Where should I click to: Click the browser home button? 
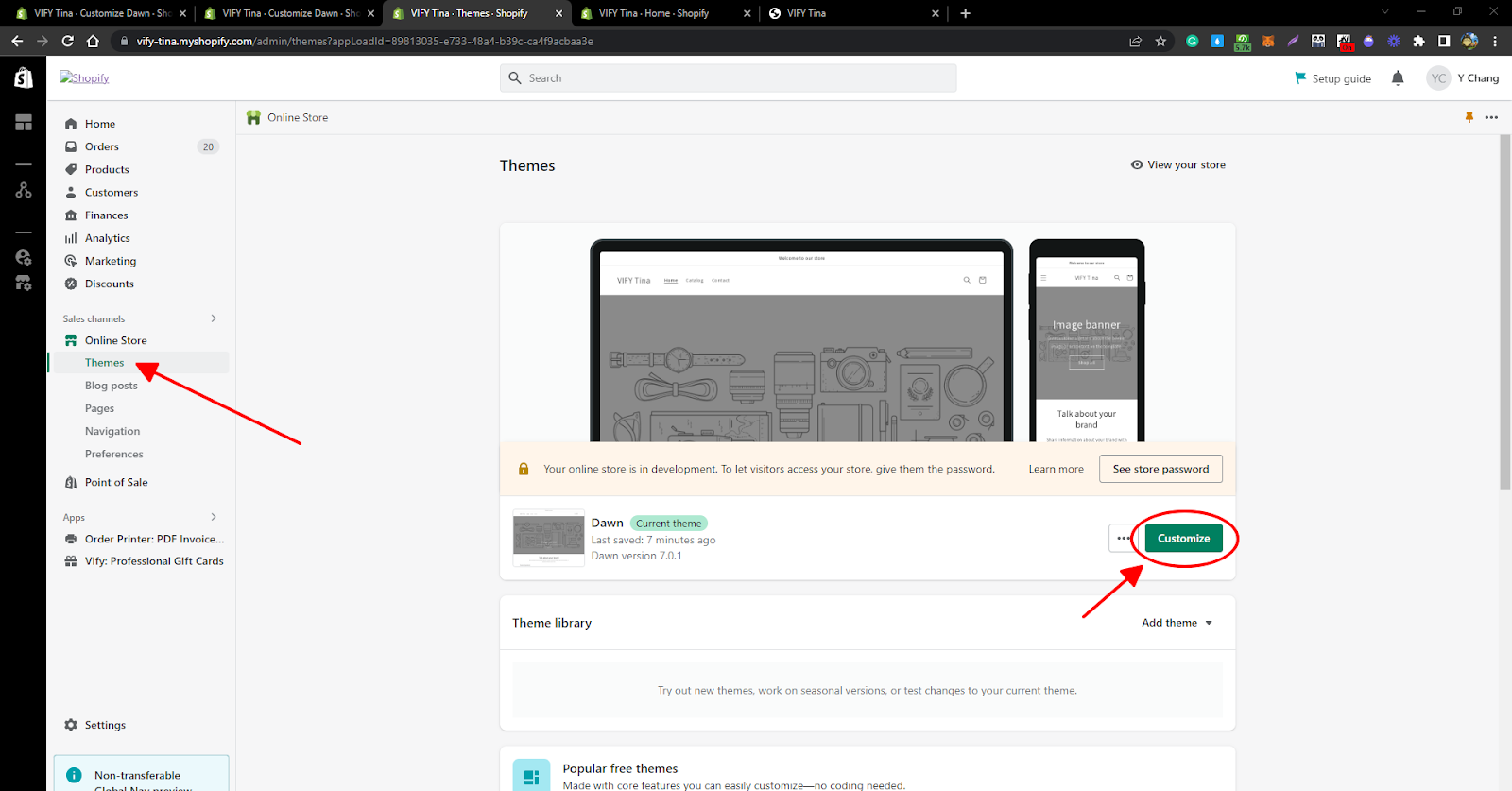(93, 41)
